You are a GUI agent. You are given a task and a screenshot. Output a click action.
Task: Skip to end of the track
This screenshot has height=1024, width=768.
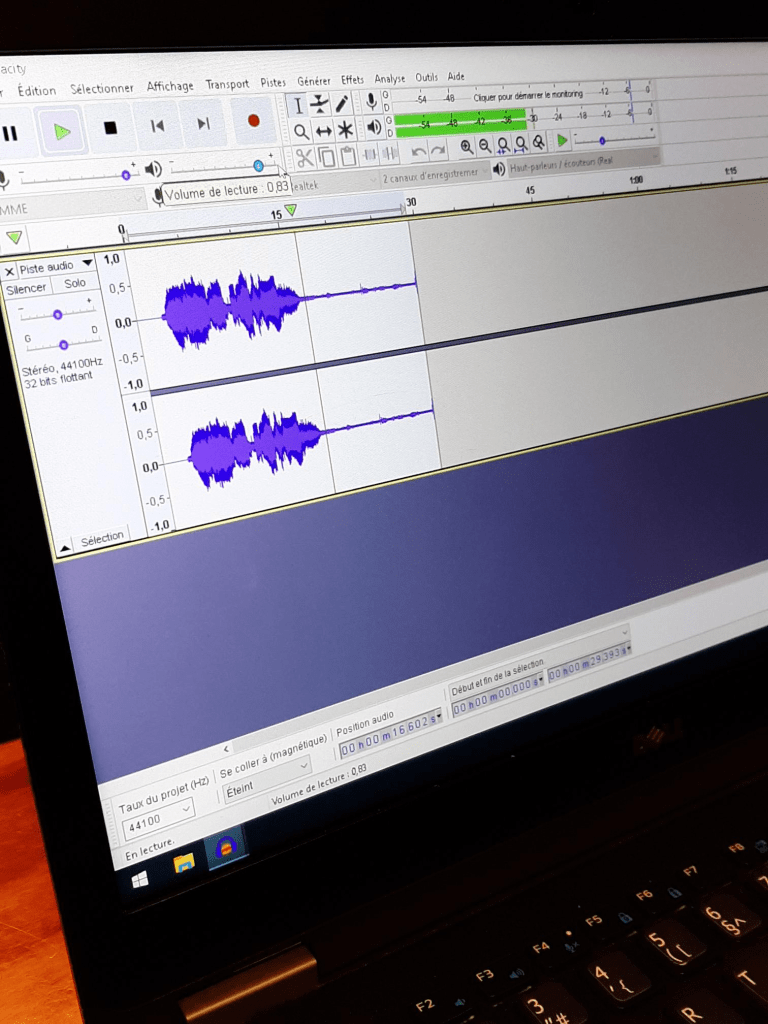tap(204, 123)
